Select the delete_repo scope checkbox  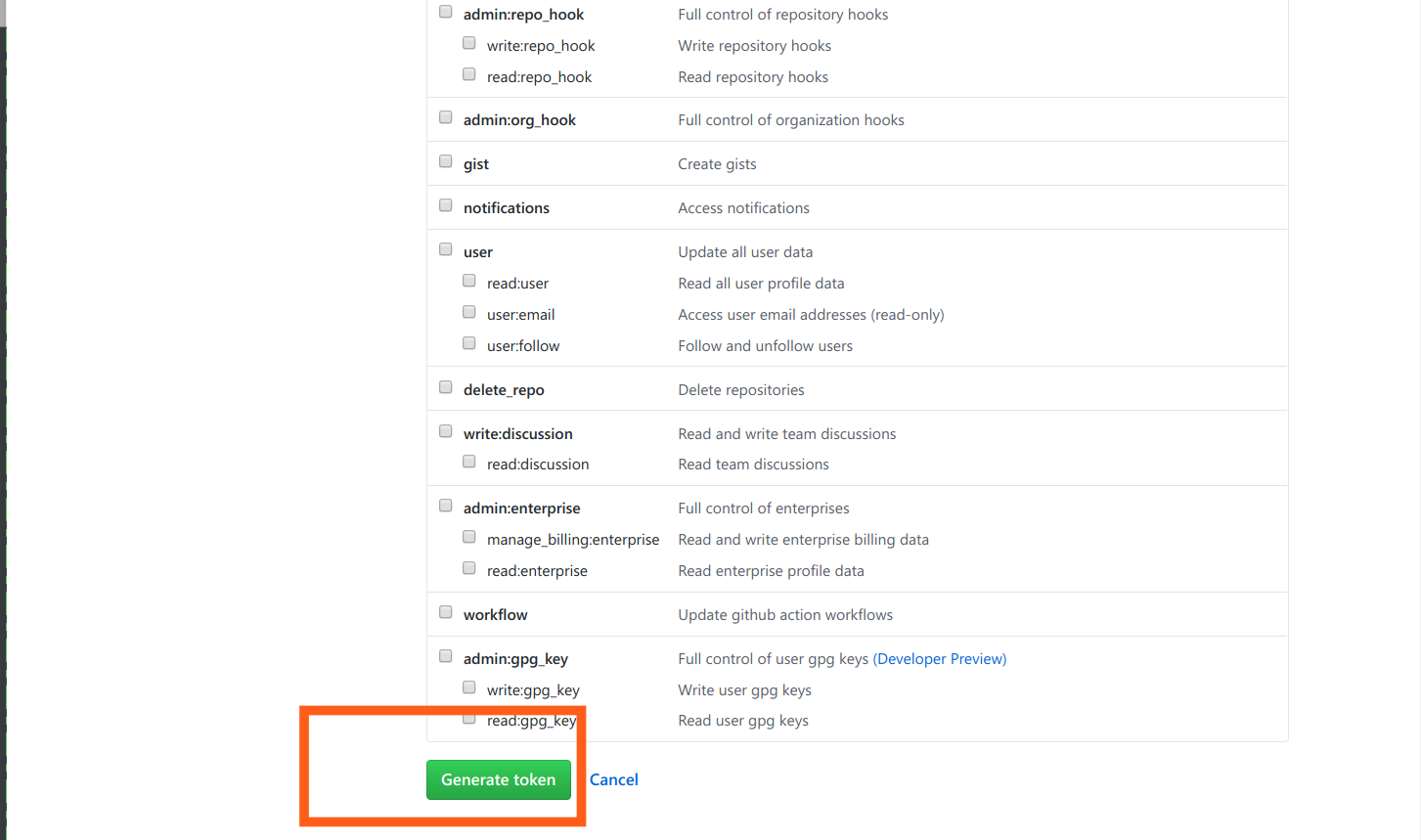click(x=446, y=388)
